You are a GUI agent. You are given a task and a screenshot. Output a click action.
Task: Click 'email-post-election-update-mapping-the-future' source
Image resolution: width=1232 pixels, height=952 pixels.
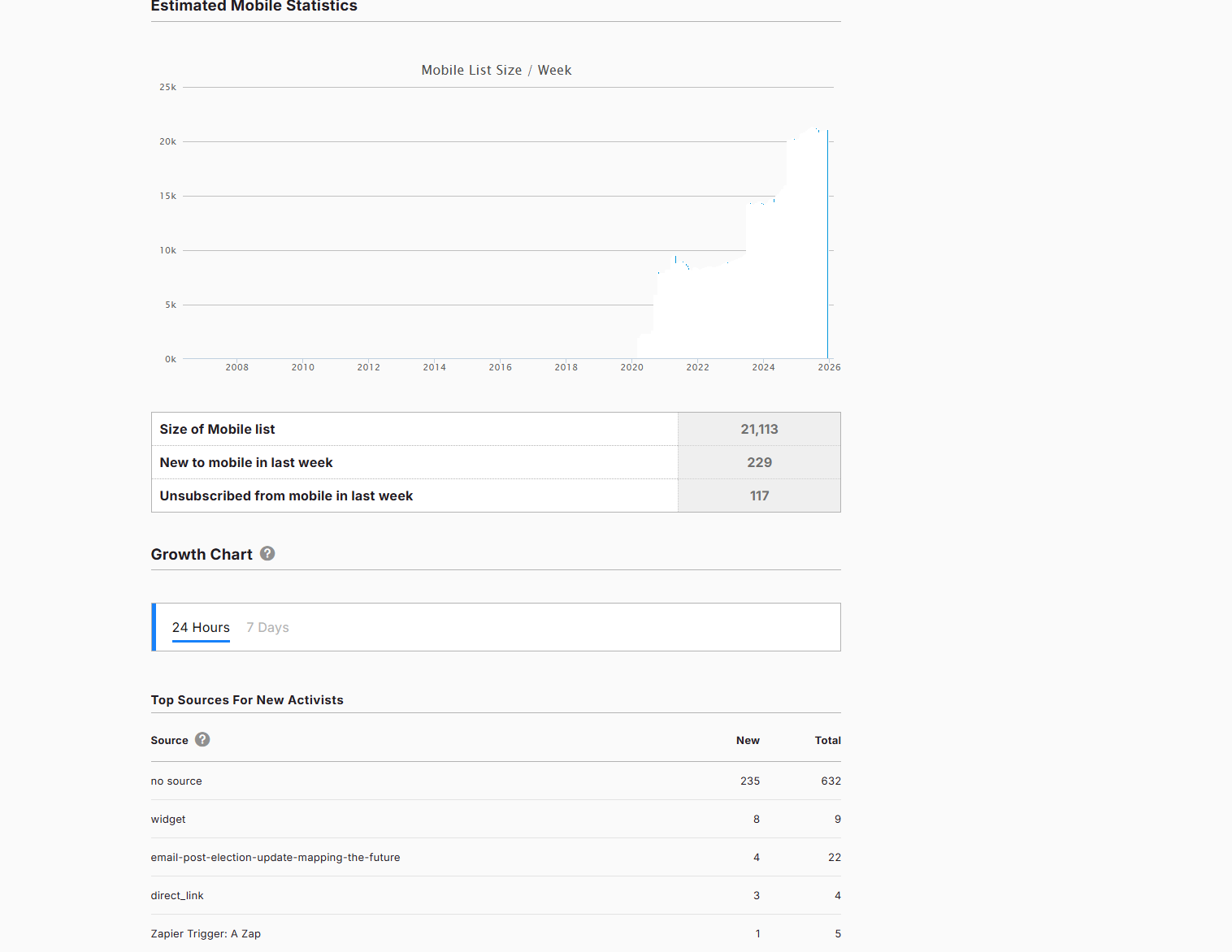click(275, 857)
